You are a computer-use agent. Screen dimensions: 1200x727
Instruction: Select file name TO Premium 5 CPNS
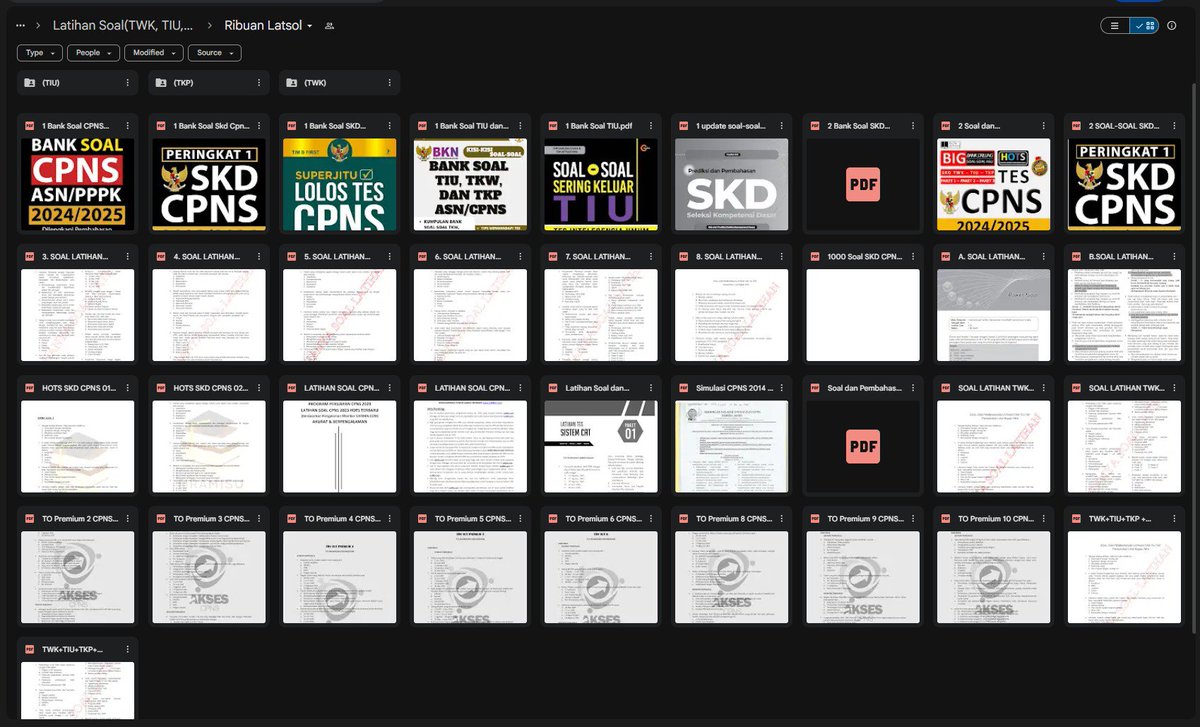471,519
